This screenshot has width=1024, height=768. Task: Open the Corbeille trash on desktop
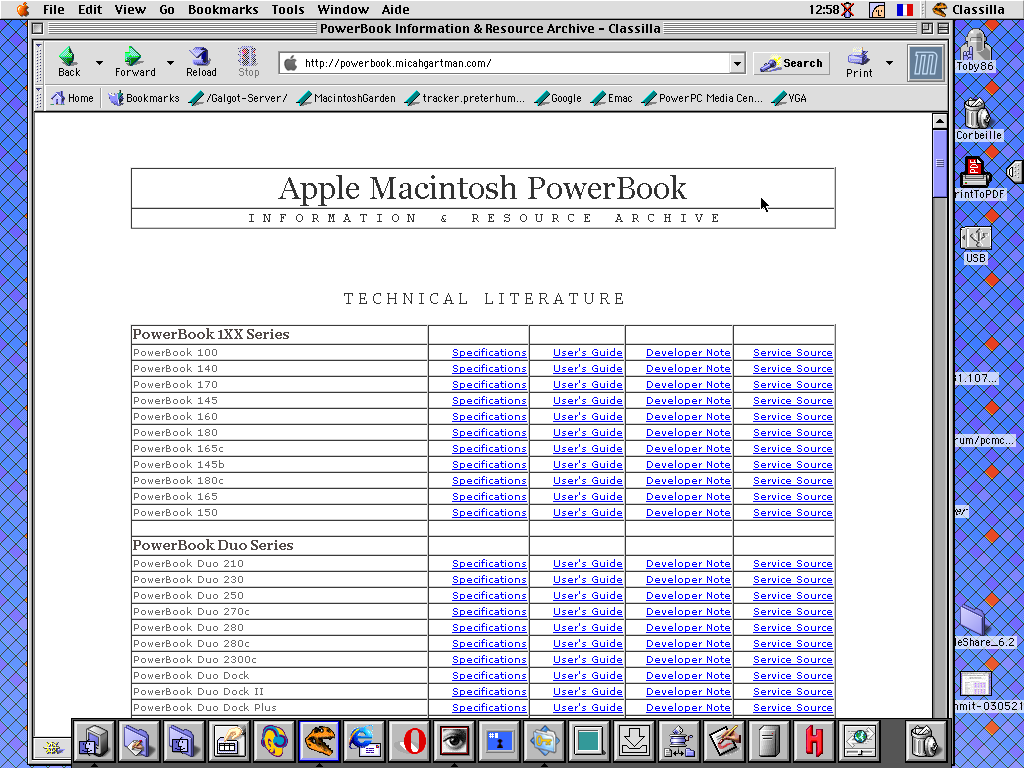(x=978, y=119)
